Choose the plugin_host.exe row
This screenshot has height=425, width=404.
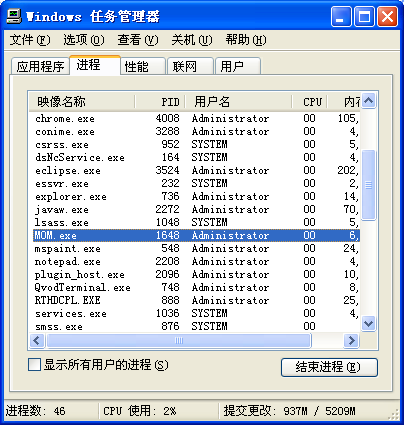197,274
